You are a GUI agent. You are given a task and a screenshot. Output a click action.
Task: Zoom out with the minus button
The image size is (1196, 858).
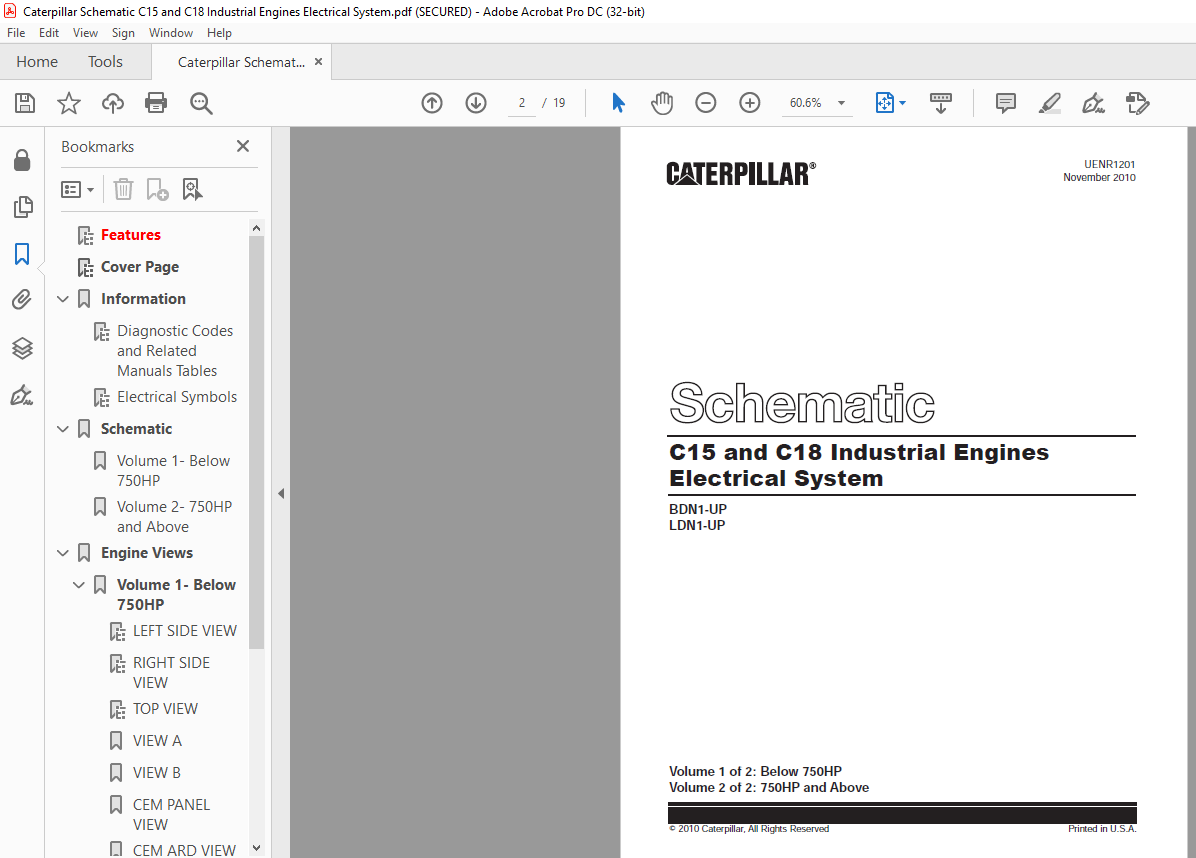click(706, 103)
